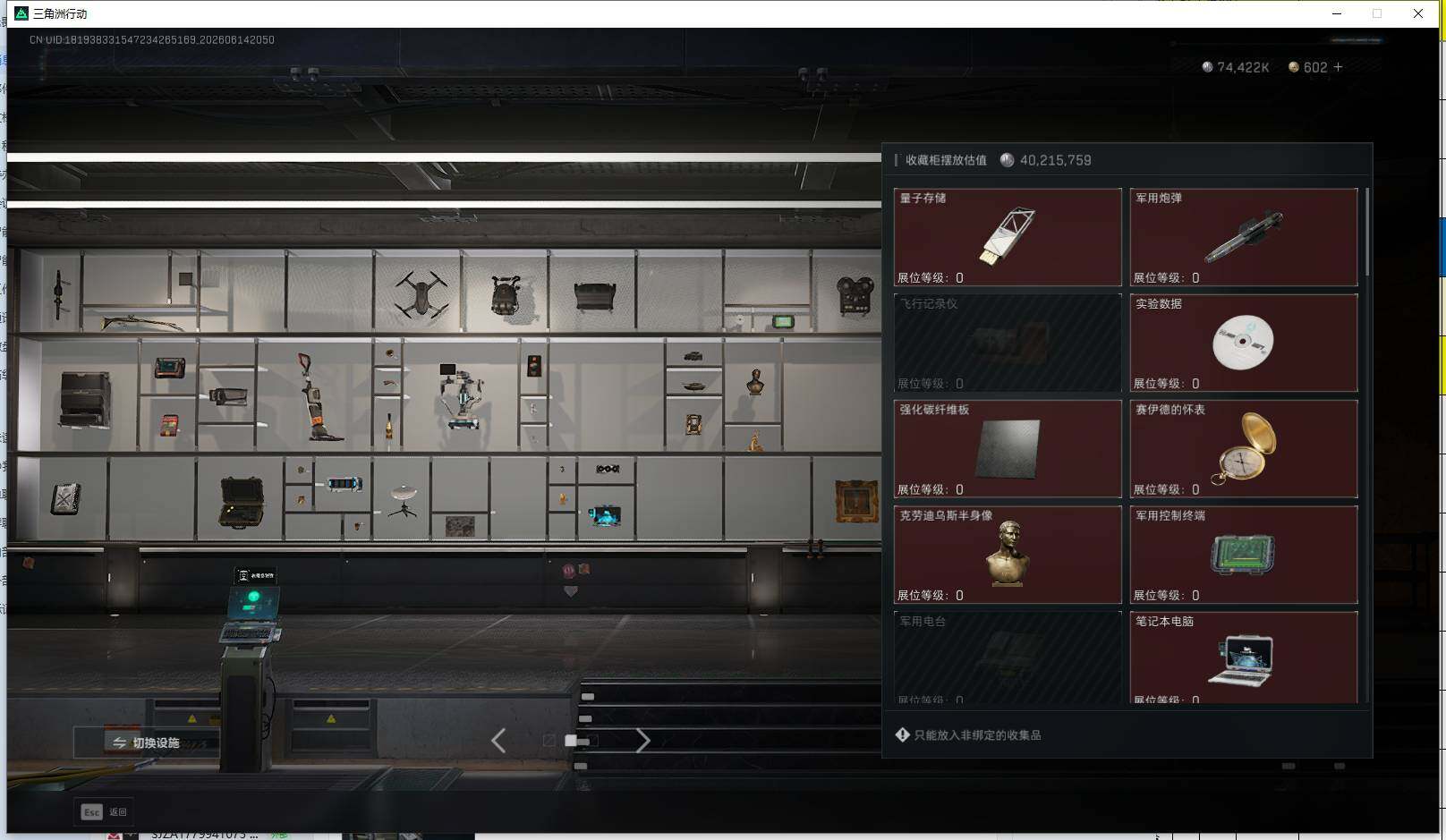Go to next cabinet with right arrow
This screenshot has height=840, width=1446.
click(x=642, y=741)
